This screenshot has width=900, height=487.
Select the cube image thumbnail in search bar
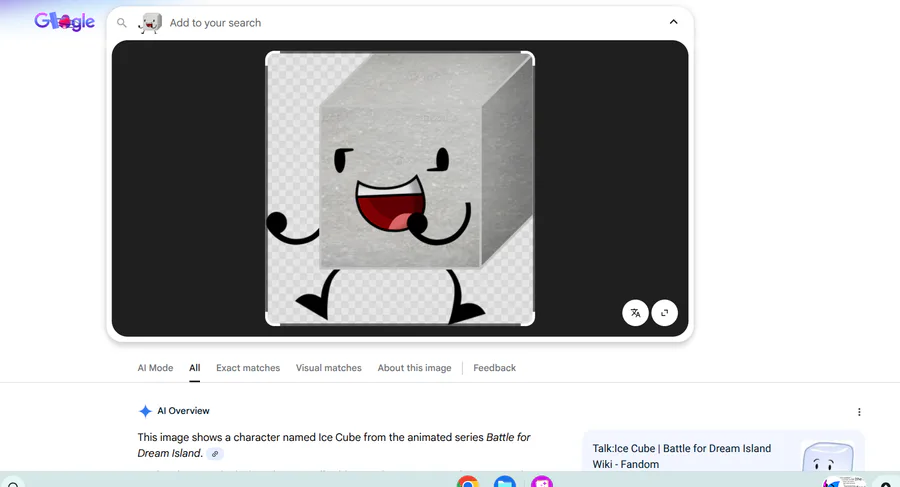[x=150, y=23]
